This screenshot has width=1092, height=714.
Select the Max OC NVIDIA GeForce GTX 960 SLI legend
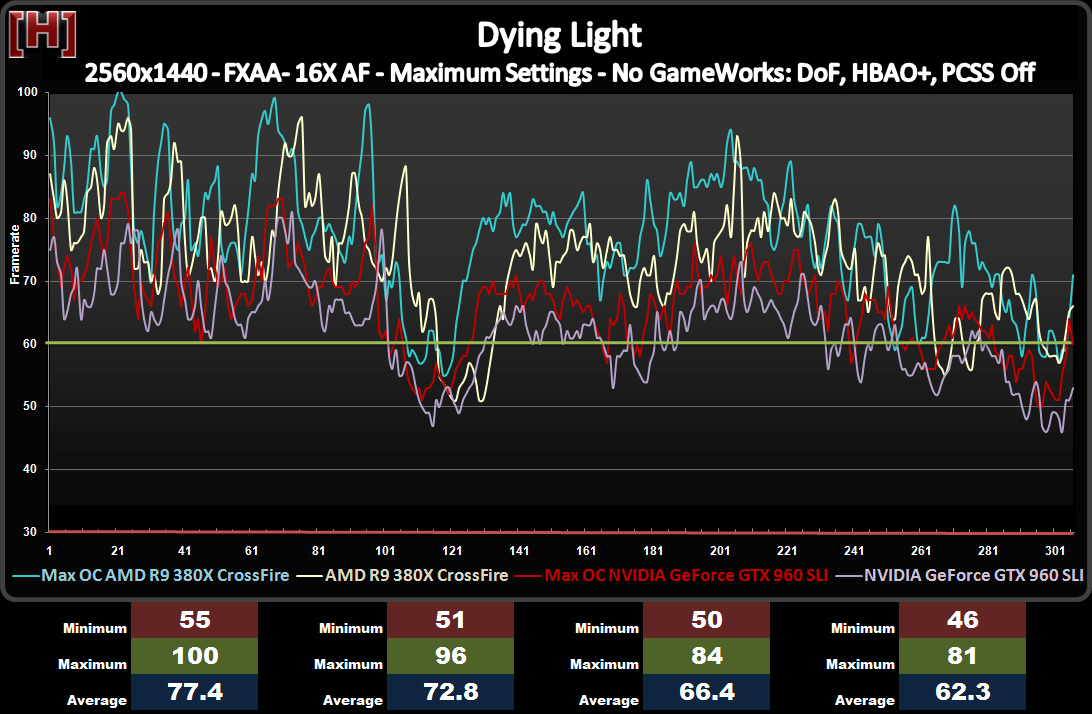pyautogui.click(x=671, y=575)
